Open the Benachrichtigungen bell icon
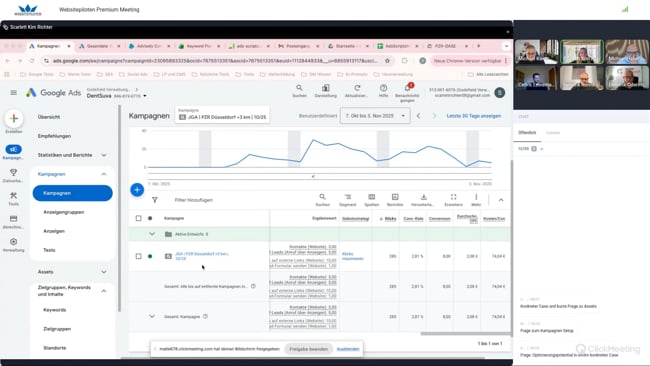The height and width of the screenshot is (366, 650). pos(407,88)
